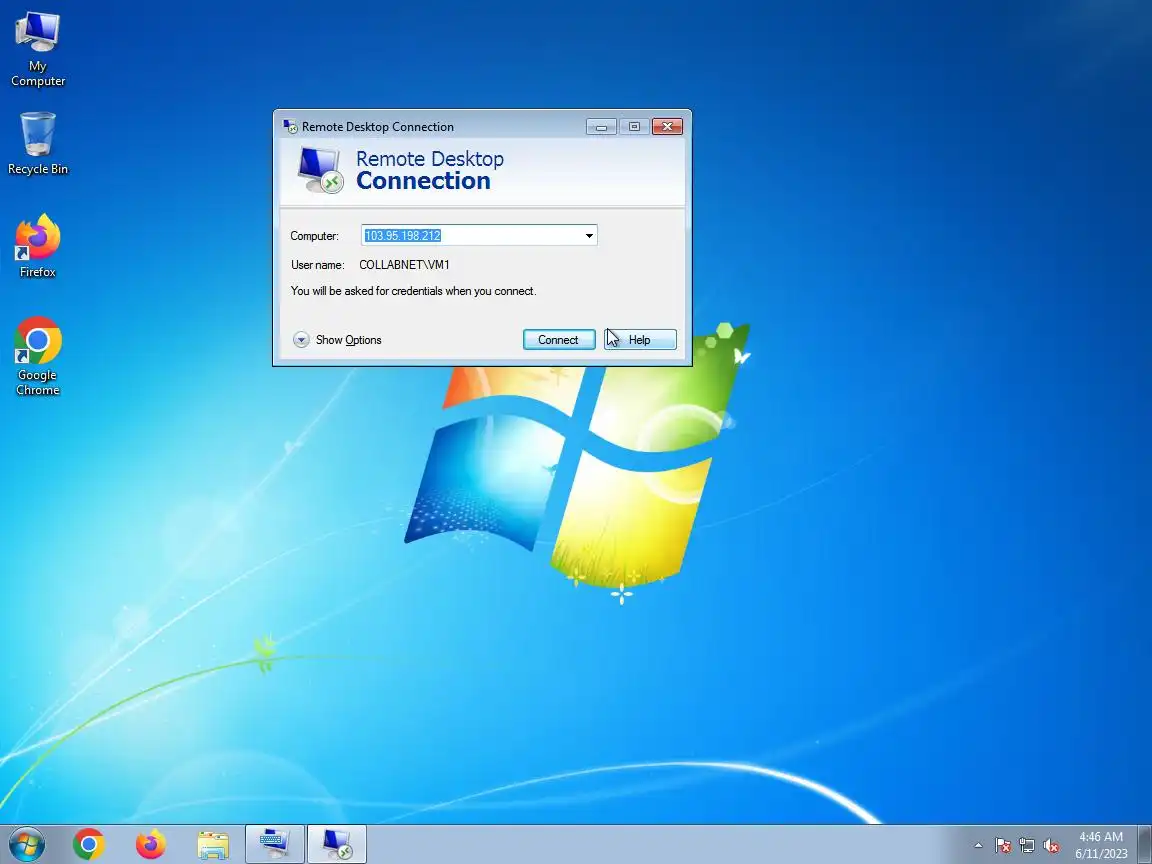Click the Show Desktop strip beside the clock
The height and width of the screenshot is (864, 1152).
tap(1144, 844)
